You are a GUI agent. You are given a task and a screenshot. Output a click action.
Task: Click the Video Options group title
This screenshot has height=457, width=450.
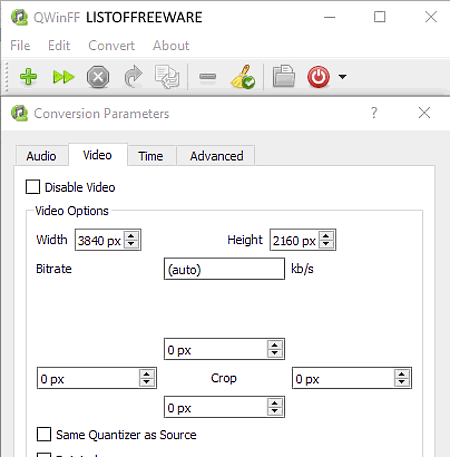coord(72,211)
